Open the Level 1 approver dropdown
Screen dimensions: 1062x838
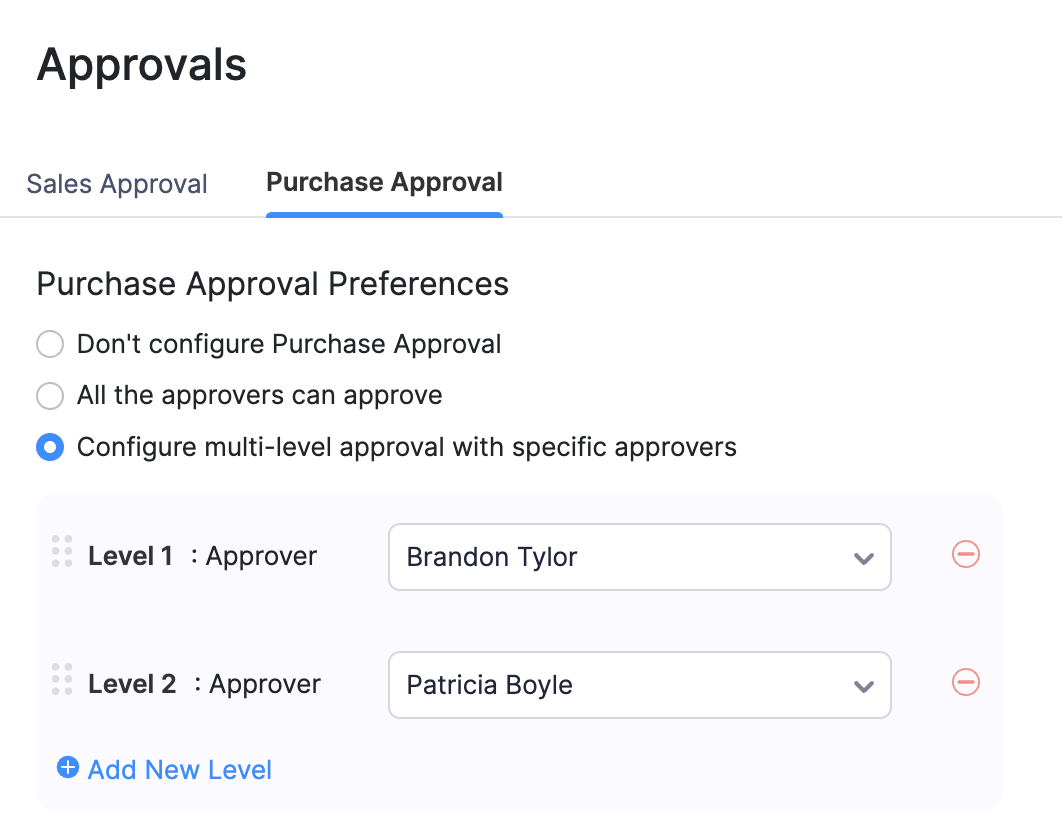click(639, 557)
